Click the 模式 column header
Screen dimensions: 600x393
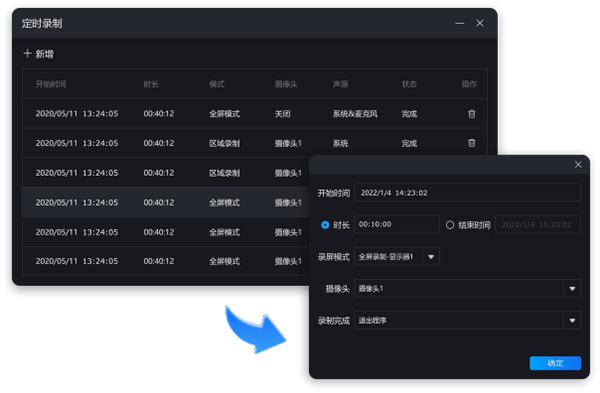click(x=217, y=84)
